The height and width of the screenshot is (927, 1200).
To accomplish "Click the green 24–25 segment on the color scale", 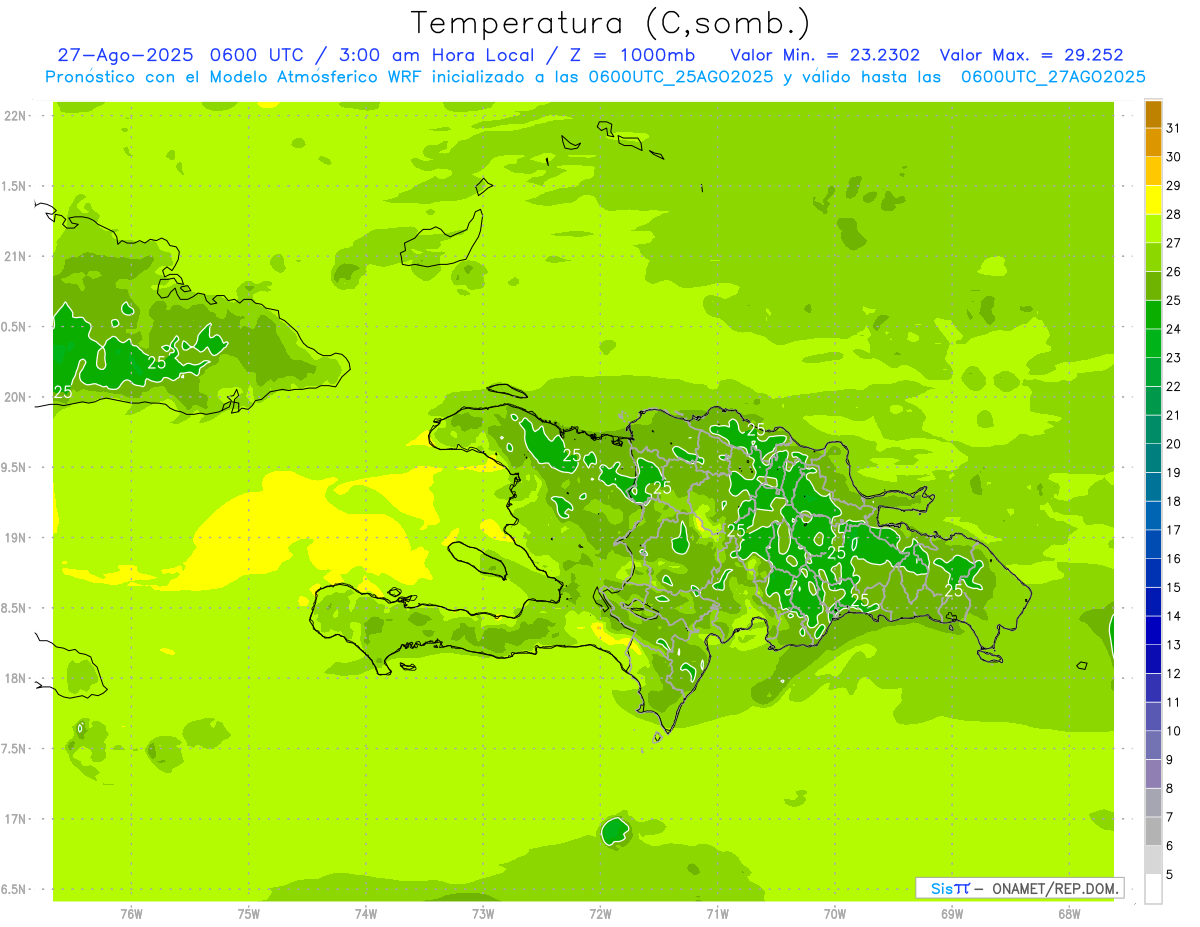I will [x=1153, y=315].
